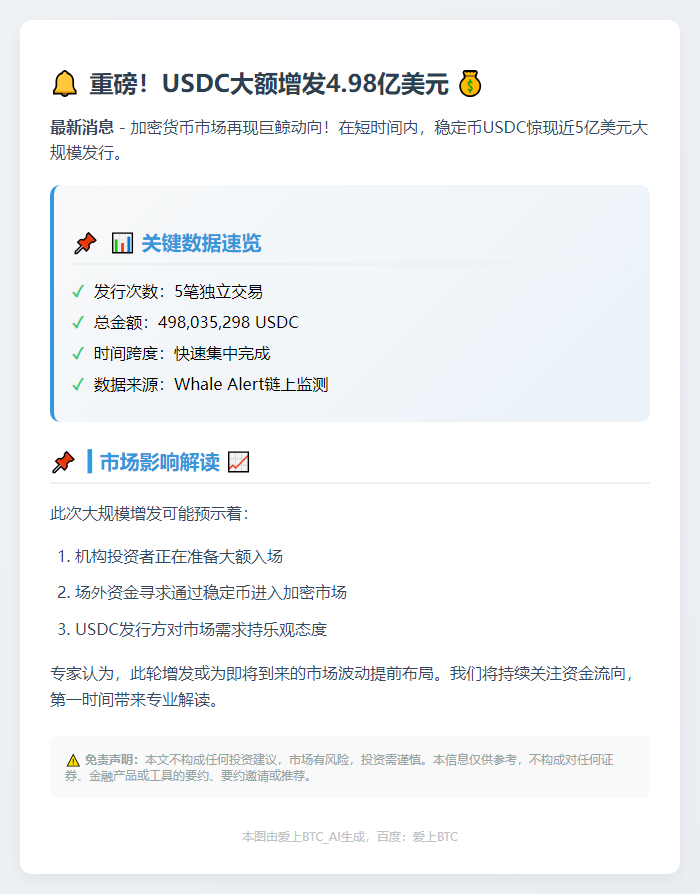Click the line 时间跨度：快速集中完成
Viewport: 700px width, 894px height.
pos(182,353)
